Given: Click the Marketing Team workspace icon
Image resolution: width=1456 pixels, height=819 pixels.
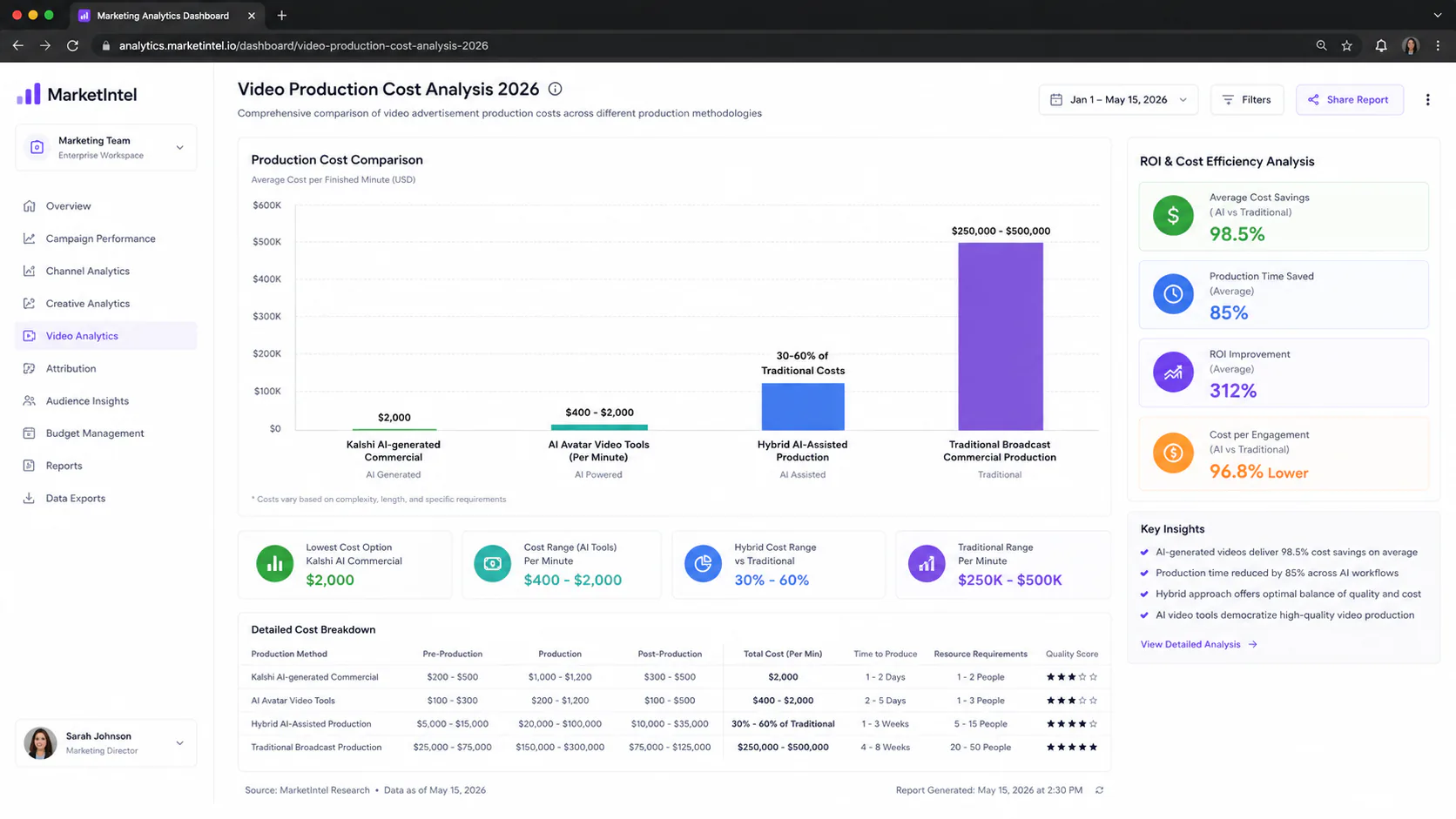Looking at the screenshot, I should [x=37, y=147].
